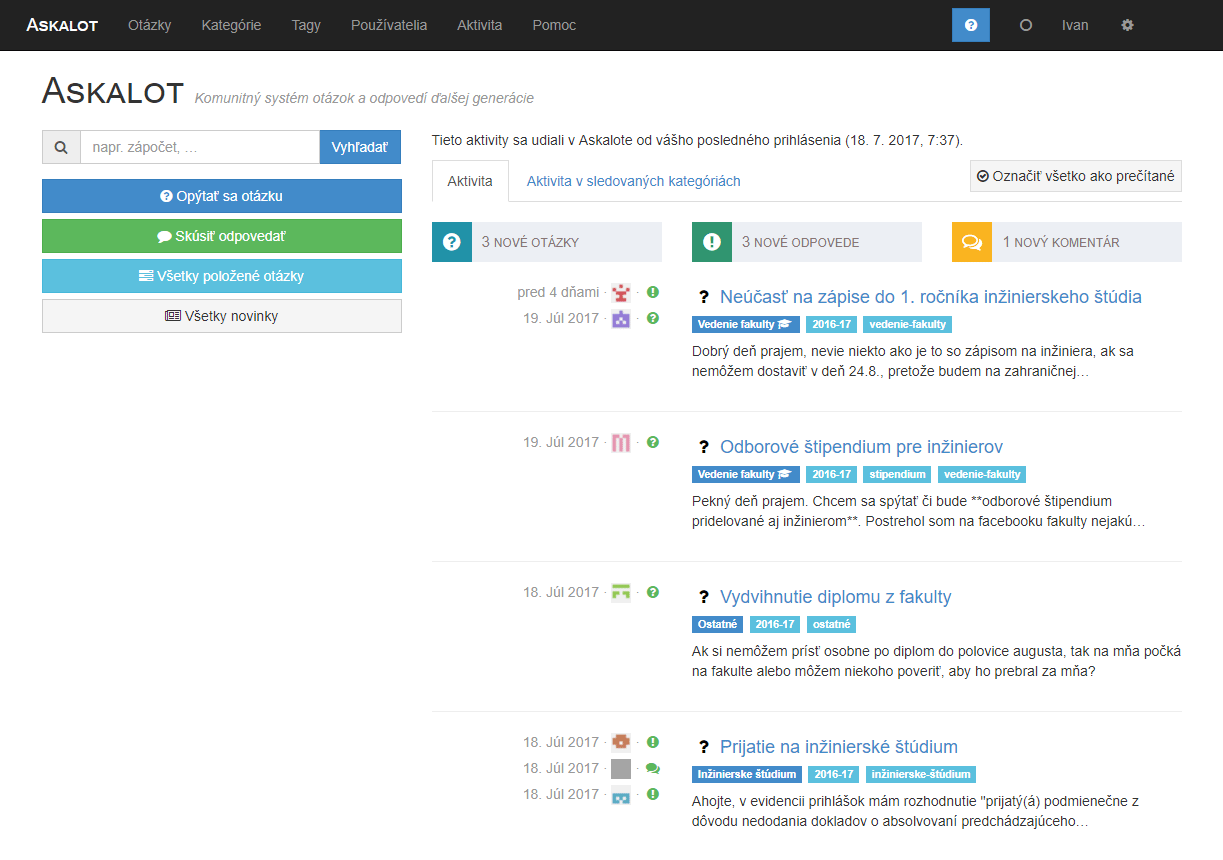Open the Kategórie menu item
This screenshot has width=1223, height=860.
[231, 25]
